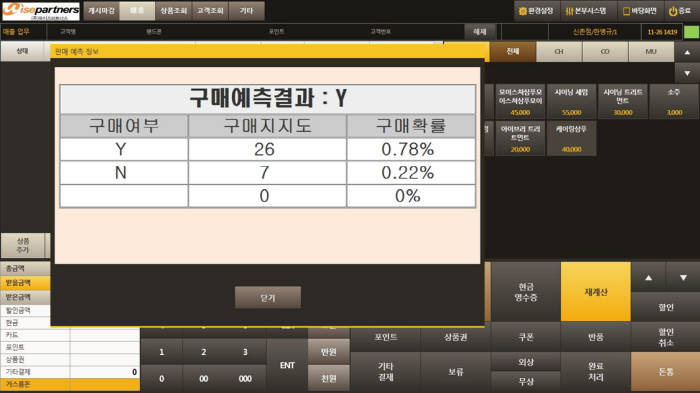Click the 할인 button

[666, 307]
